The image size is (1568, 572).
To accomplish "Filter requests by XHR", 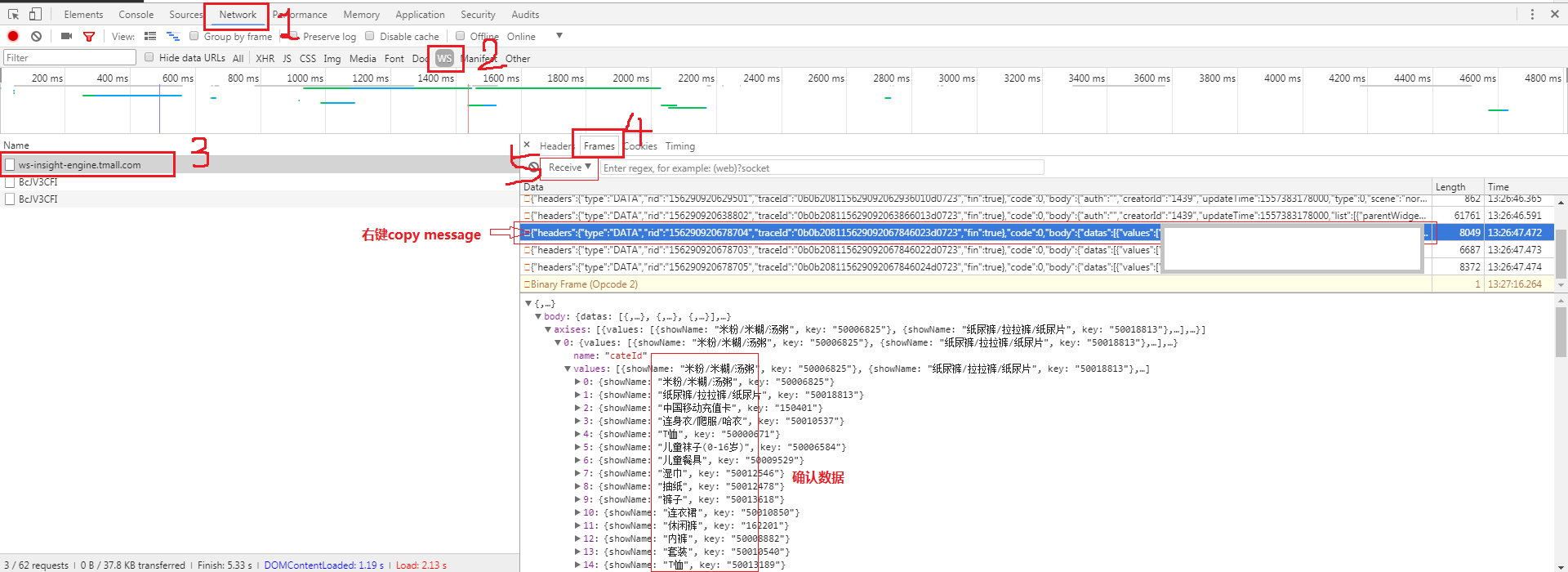I will [265, 58].
